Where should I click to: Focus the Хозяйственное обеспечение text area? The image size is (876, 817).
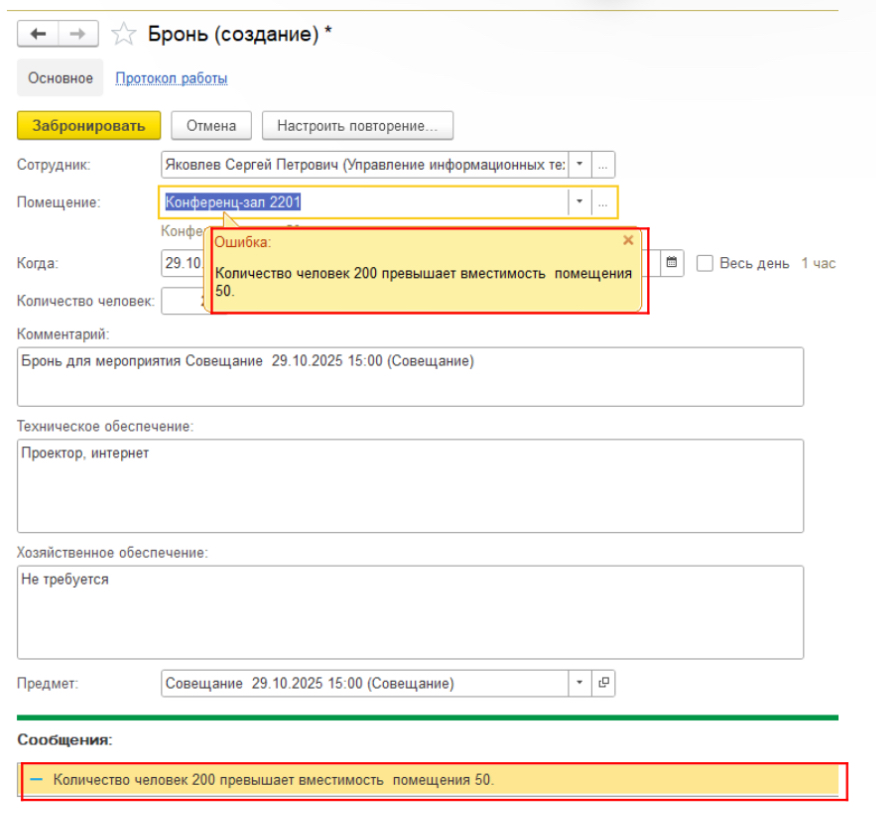(410, 612)
